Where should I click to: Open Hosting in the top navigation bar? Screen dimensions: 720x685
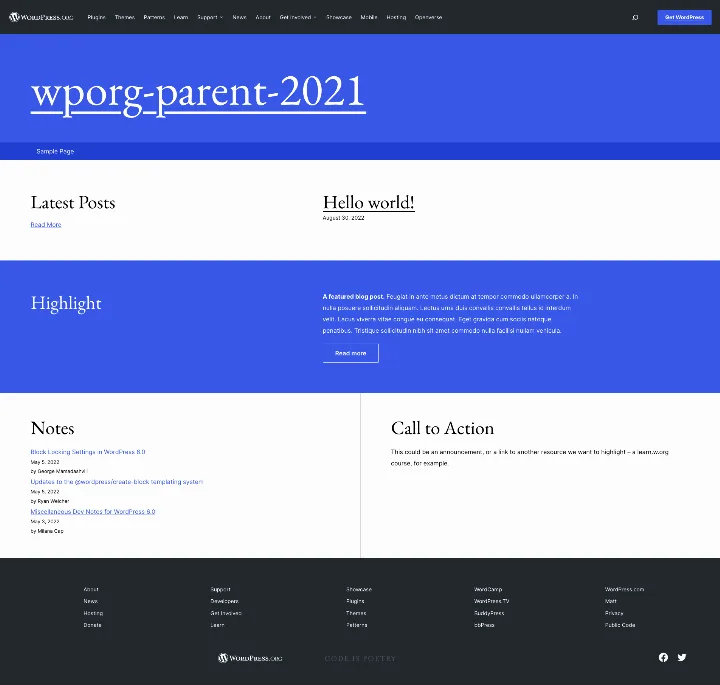tap(396, 17)
